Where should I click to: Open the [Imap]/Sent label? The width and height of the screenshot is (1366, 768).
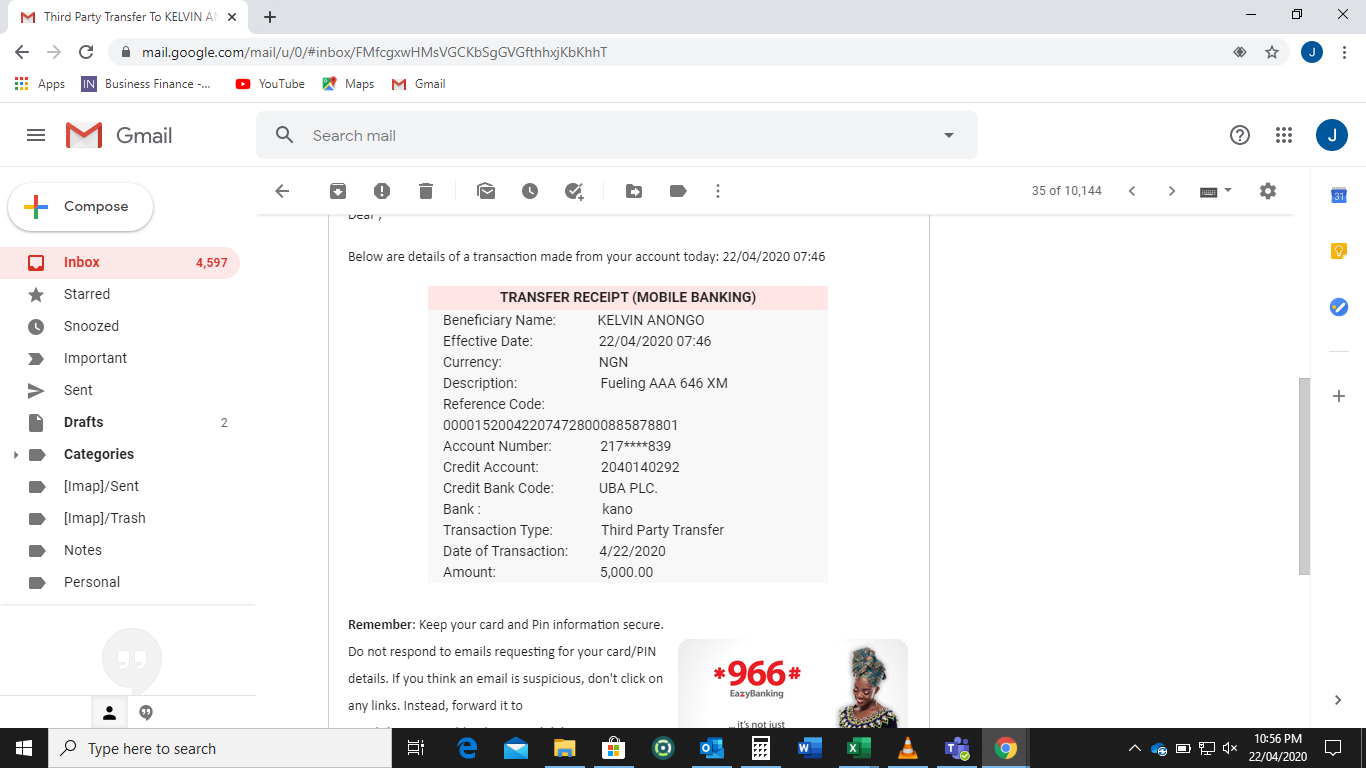click(120, 486)
